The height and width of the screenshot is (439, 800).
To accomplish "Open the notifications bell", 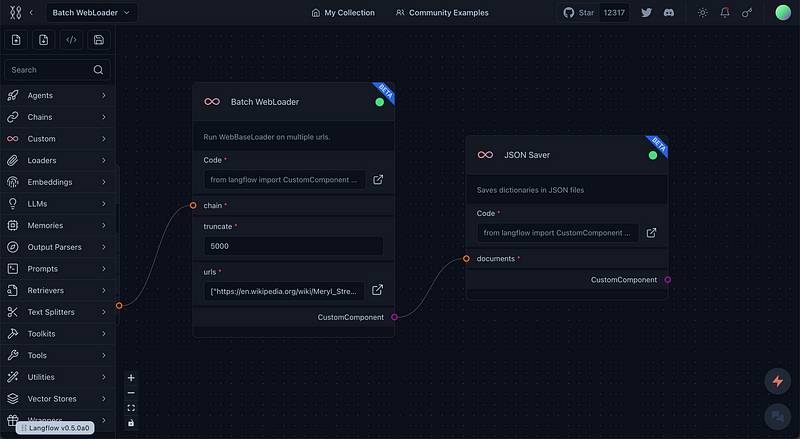I will [725, 13].
